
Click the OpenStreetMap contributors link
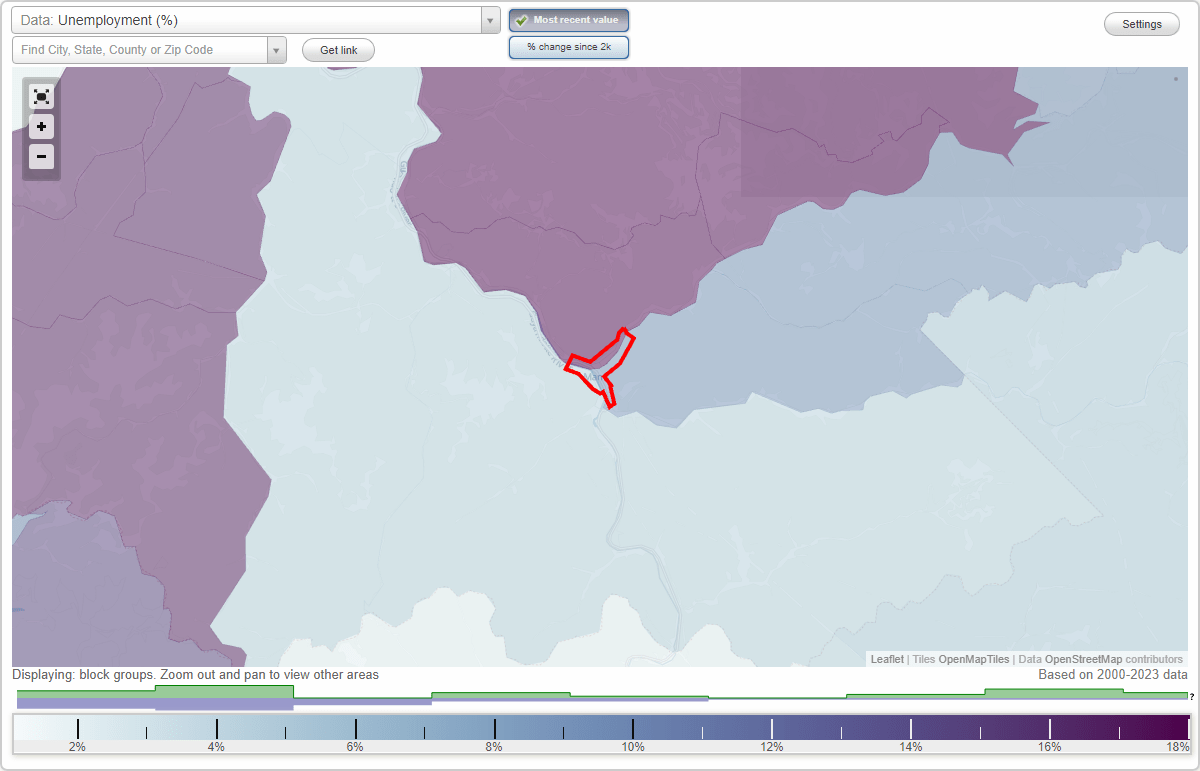click(x=1086, y=659)
